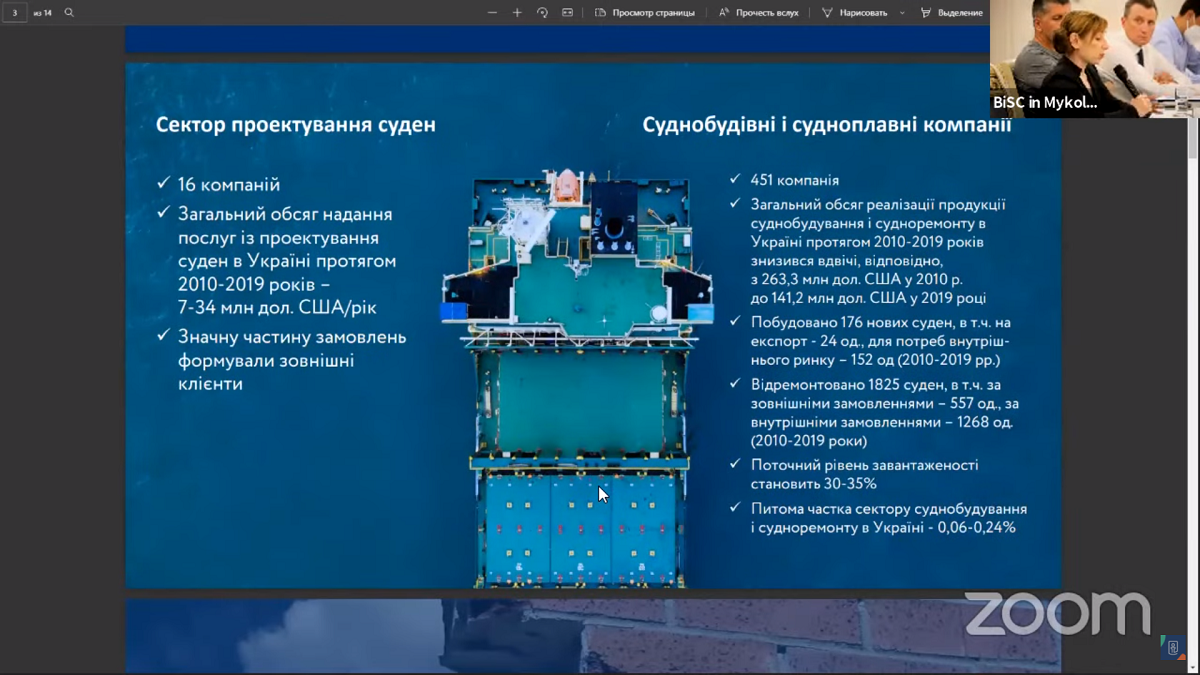Zoom out with the minus icon

(x=492, y=13)
